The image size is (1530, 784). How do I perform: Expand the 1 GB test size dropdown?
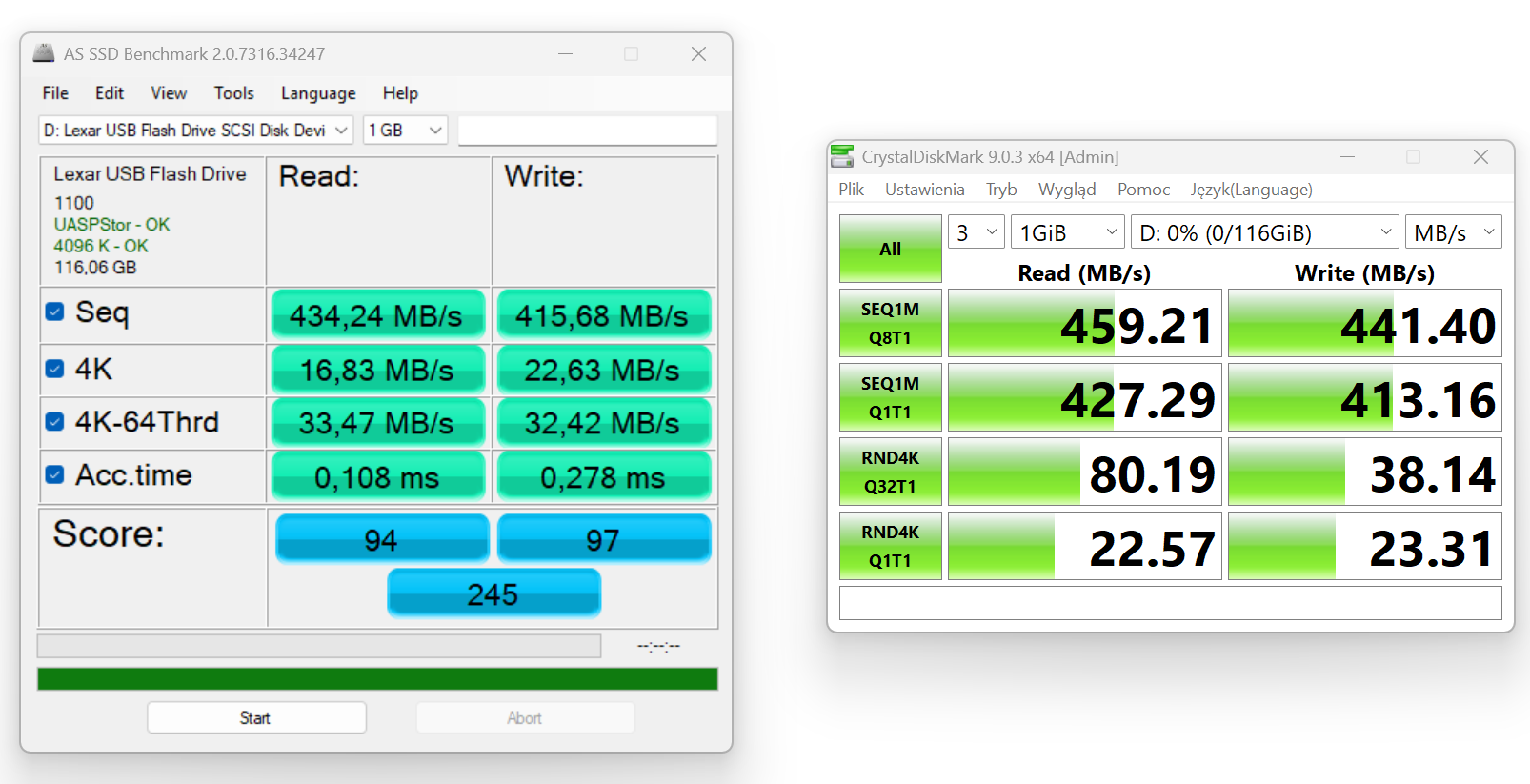click(x=406, y=130)
